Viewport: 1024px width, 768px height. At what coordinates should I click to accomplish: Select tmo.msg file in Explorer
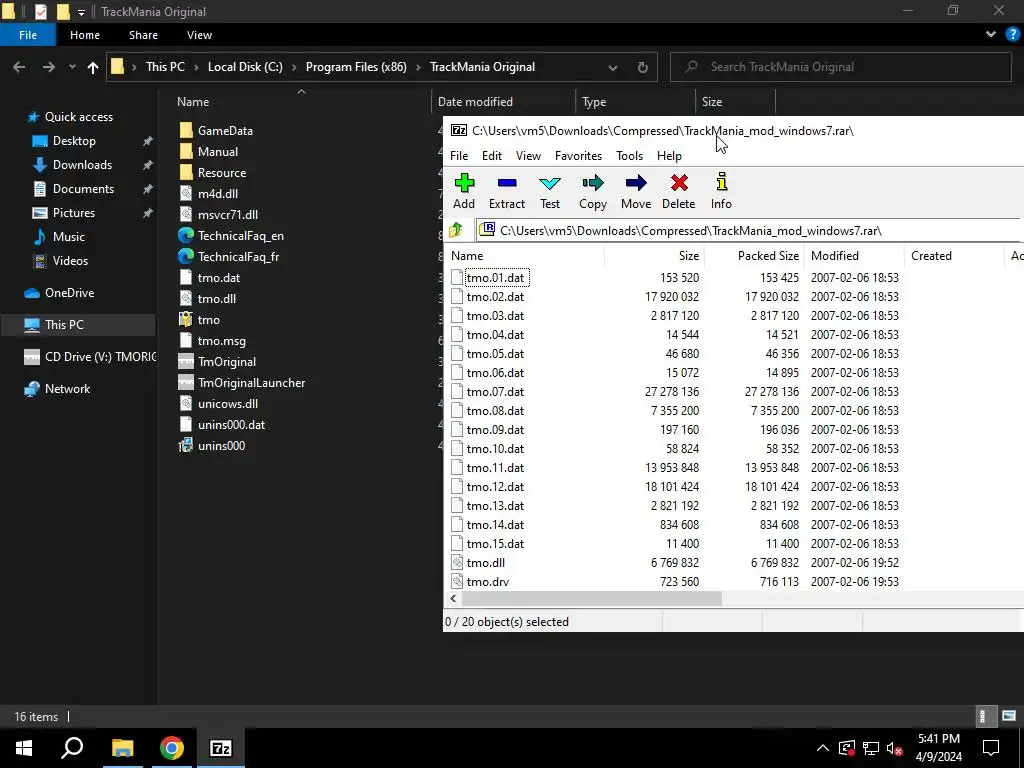221,341
